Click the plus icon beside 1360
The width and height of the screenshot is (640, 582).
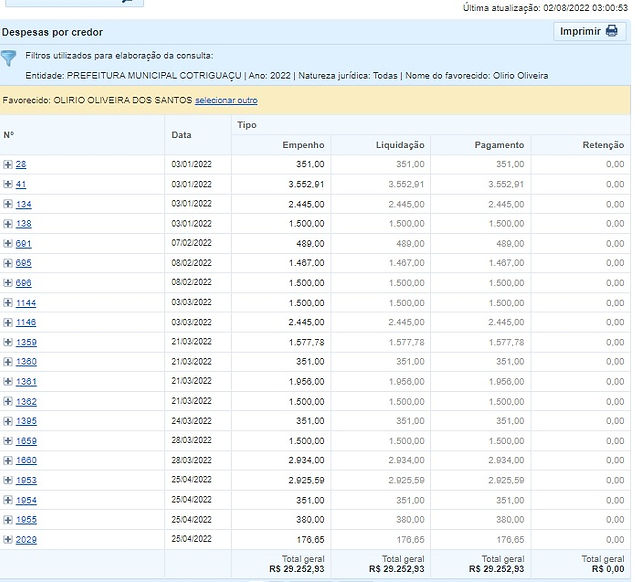pos(7,362)
